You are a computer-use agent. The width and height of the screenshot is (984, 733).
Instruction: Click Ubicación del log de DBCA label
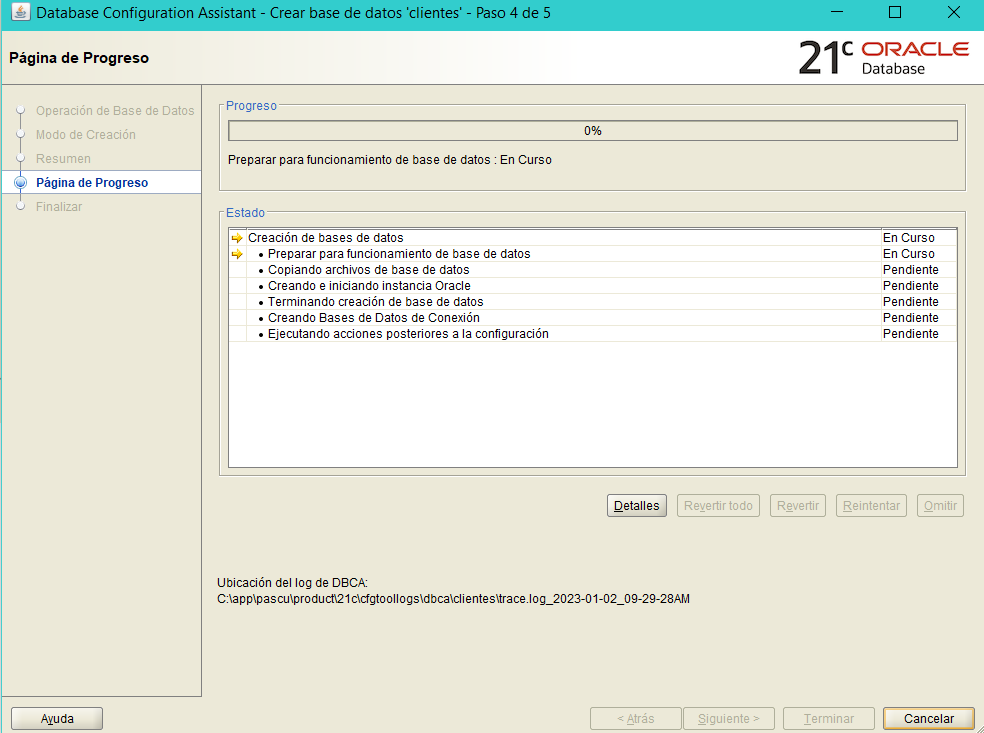tap(292, 582)
